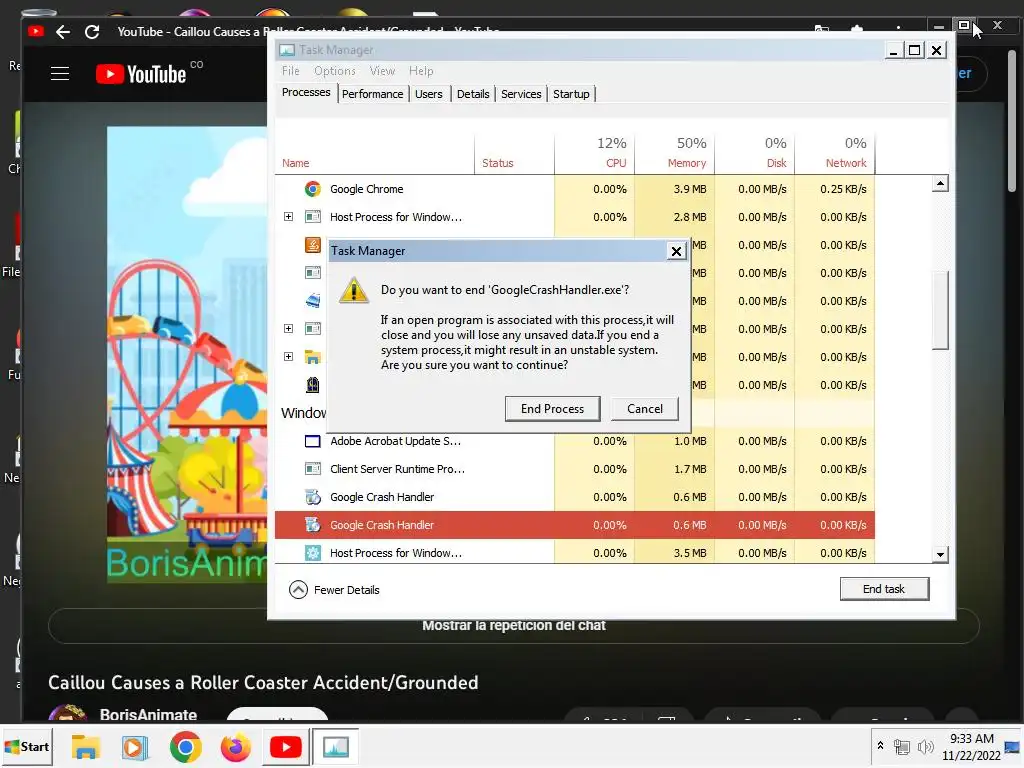The width and height of the screenshot is (1024, 768).
Task: Click the network tray icon
Action: pos(902,746)
